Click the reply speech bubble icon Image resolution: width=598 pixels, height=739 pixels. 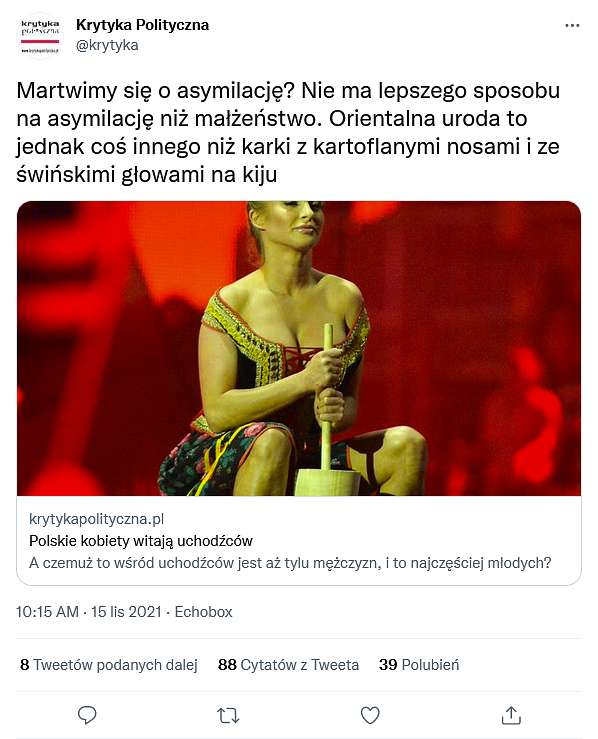pos(87,715)
